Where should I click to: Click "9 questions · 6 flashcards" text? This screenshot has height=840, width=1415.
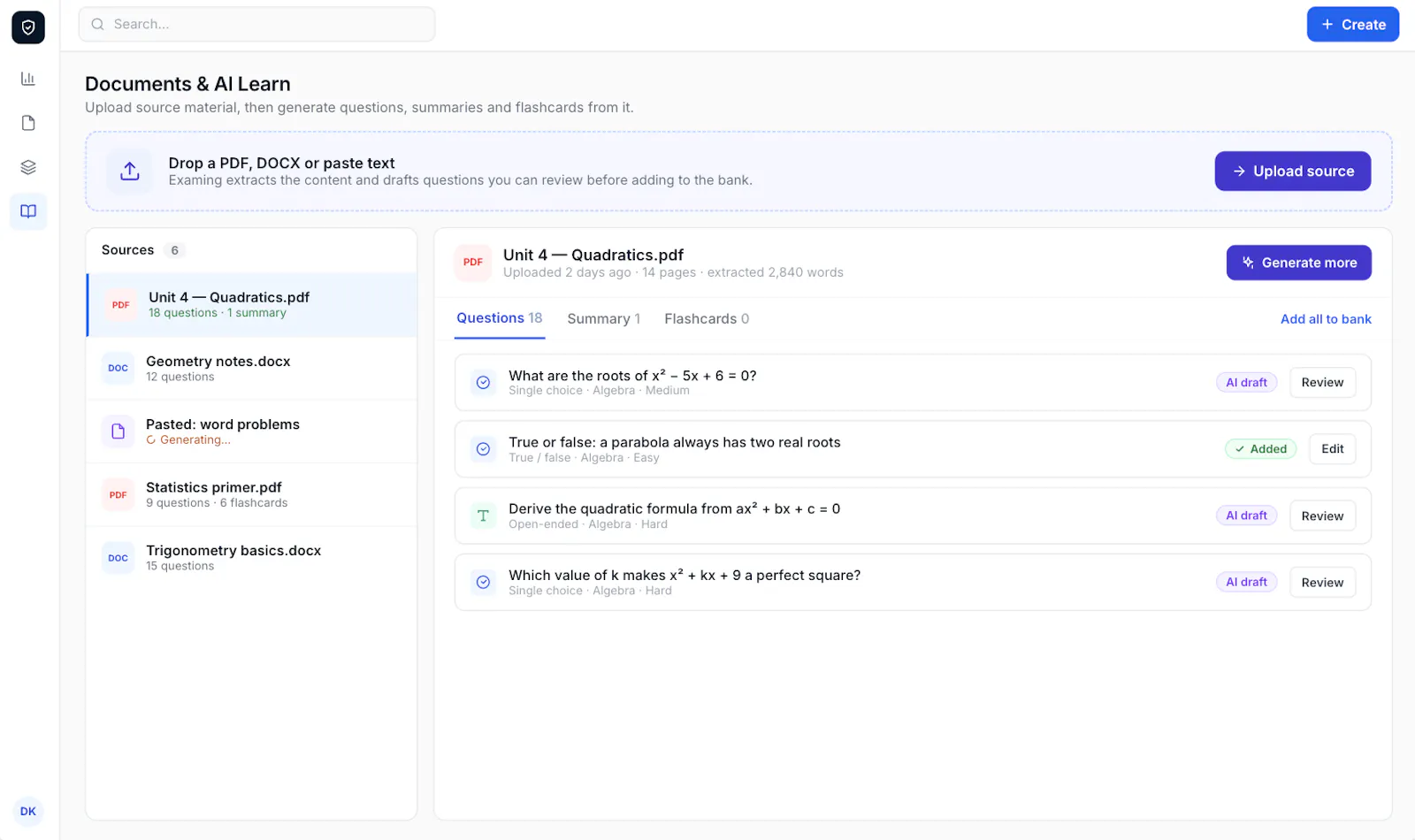tap(217, 503)
